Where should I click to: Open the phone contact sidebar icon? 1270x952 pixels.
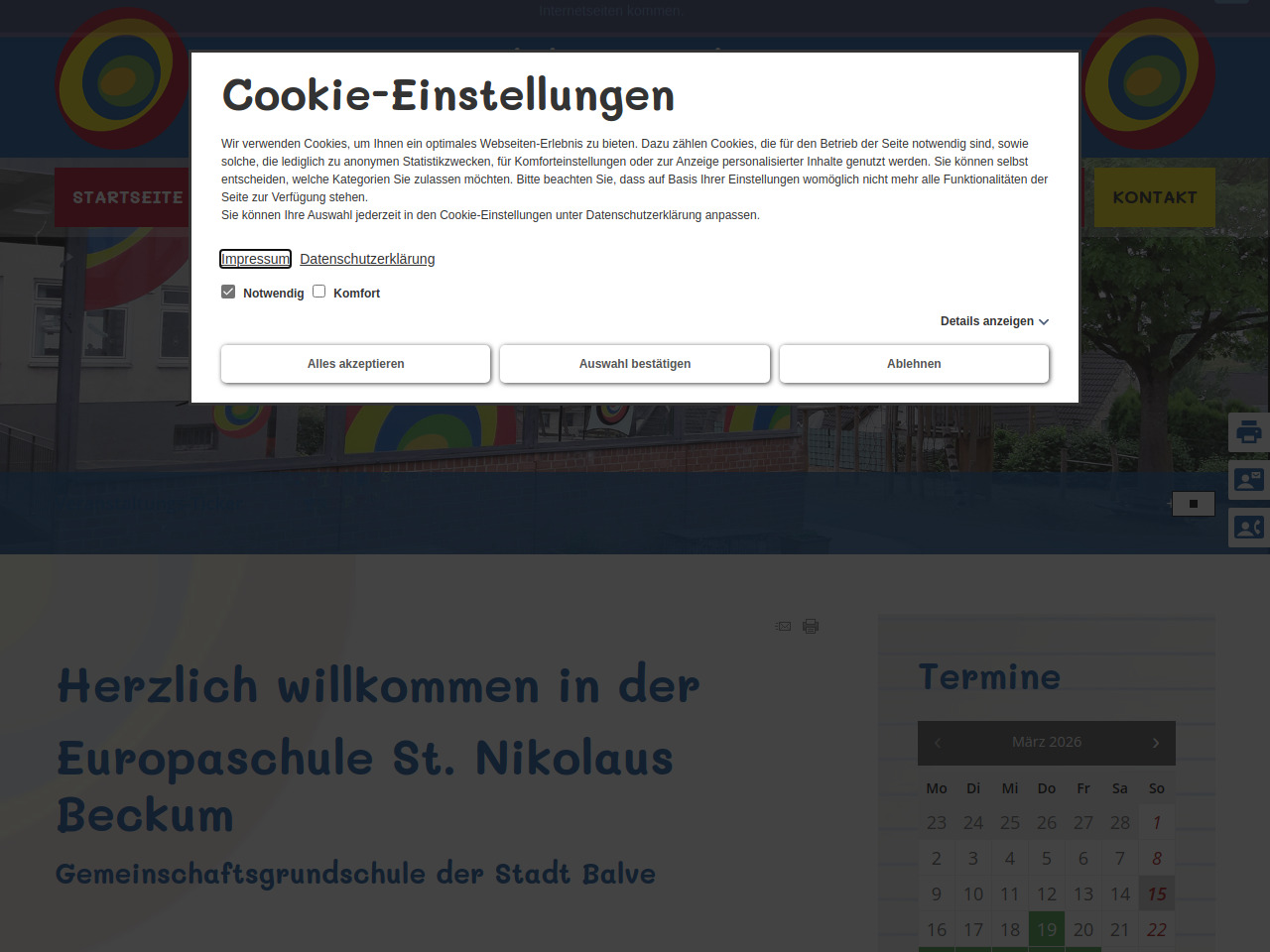(x=1249, y=528)
